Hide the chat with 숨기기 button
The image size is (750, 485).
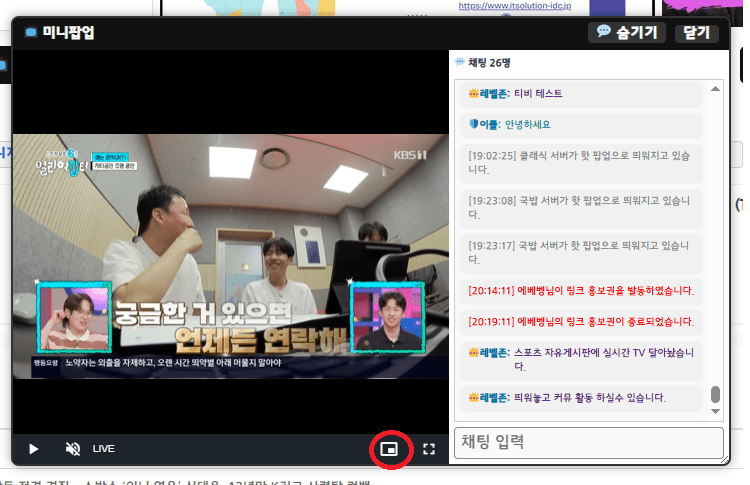627,33
